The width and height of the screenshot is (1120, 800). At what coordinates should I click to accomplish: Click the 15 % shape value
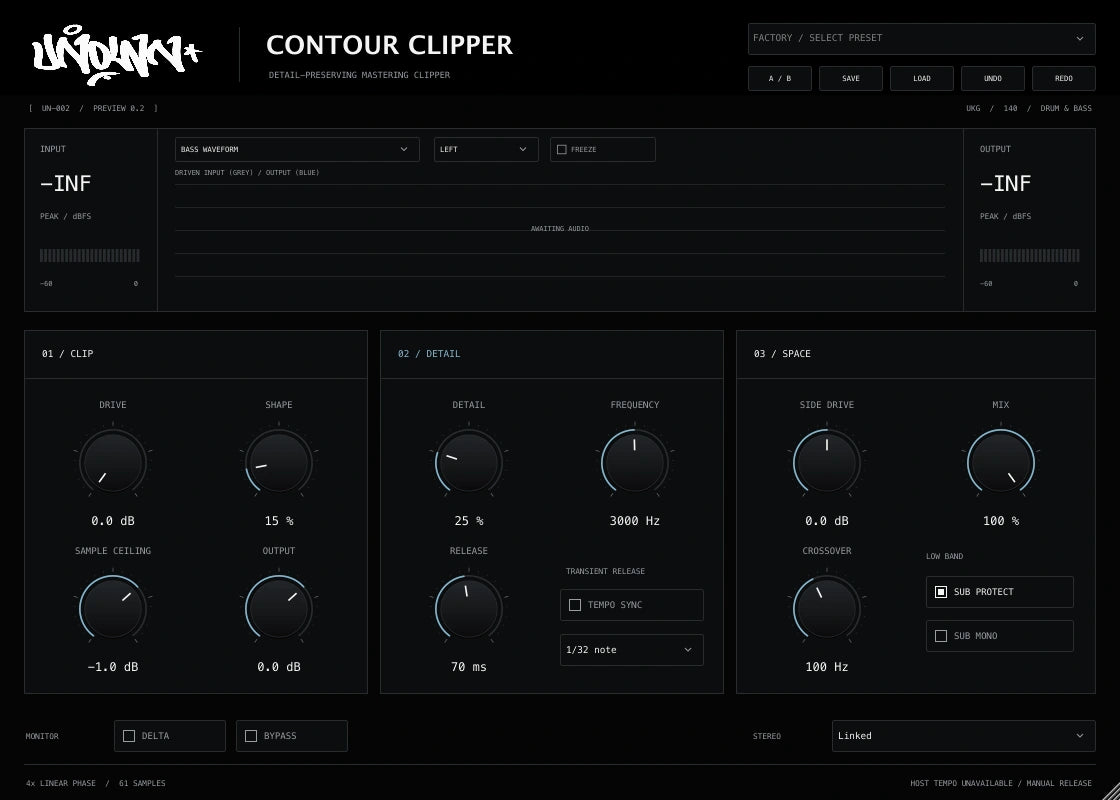coord(279,521)
